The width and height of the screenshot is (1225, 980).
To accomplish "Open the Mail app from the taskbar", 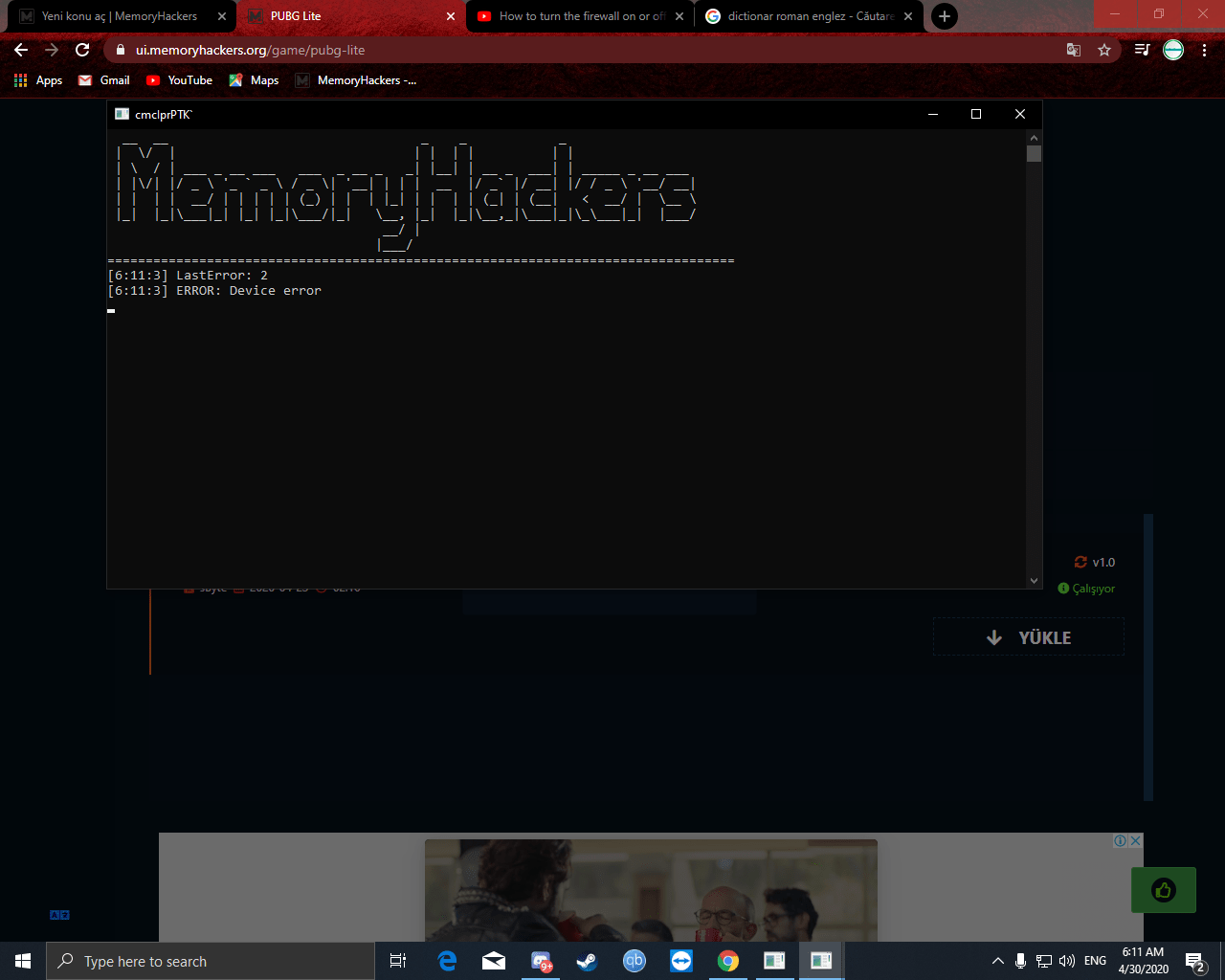I will (494, 961).
